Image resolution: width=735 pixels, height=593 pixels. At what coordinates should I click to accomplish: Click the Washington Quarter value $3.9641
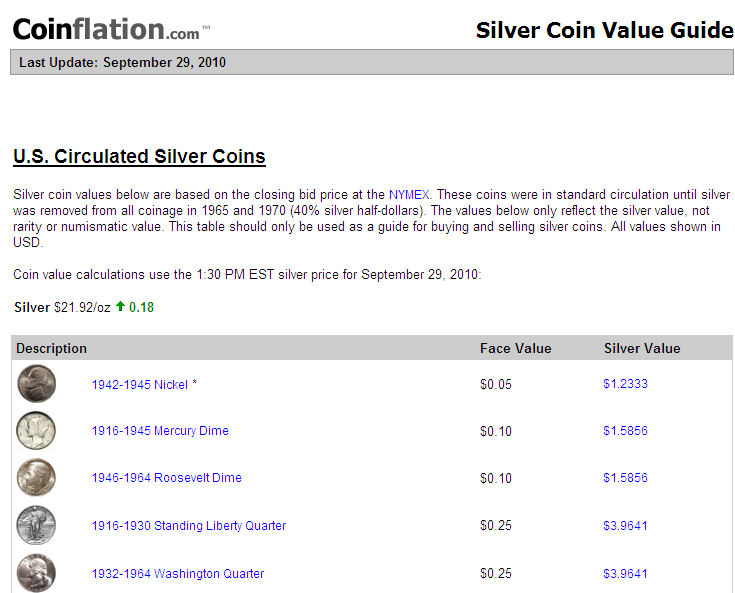[x=625, y=573]
